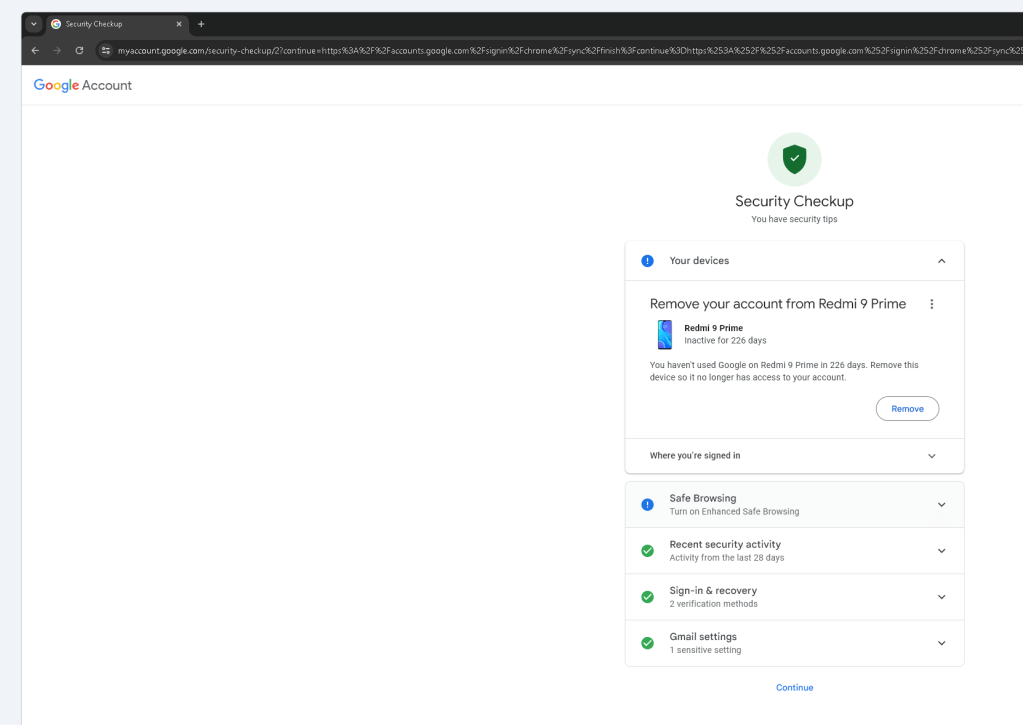1023x725 pixels.
Task: Open the three-dot menu for Redmi 9 Prime
Action: coord(932,304)
